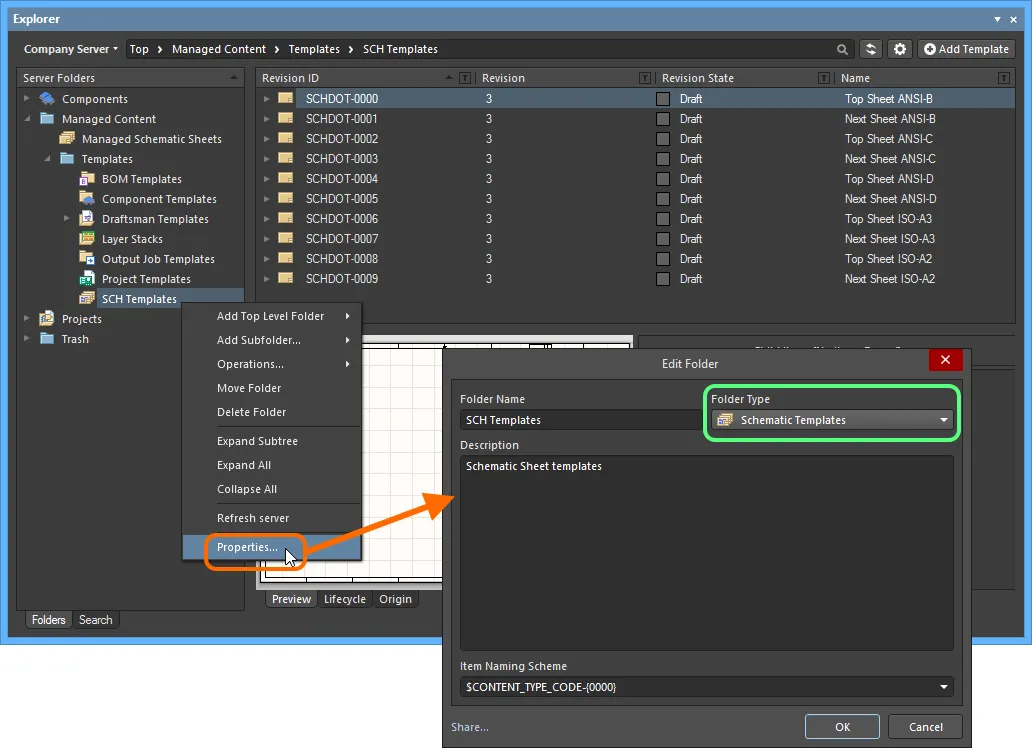Click the SCH Templates folder icon
Viewport: 1032px width, 748px height.
point(87,298)
